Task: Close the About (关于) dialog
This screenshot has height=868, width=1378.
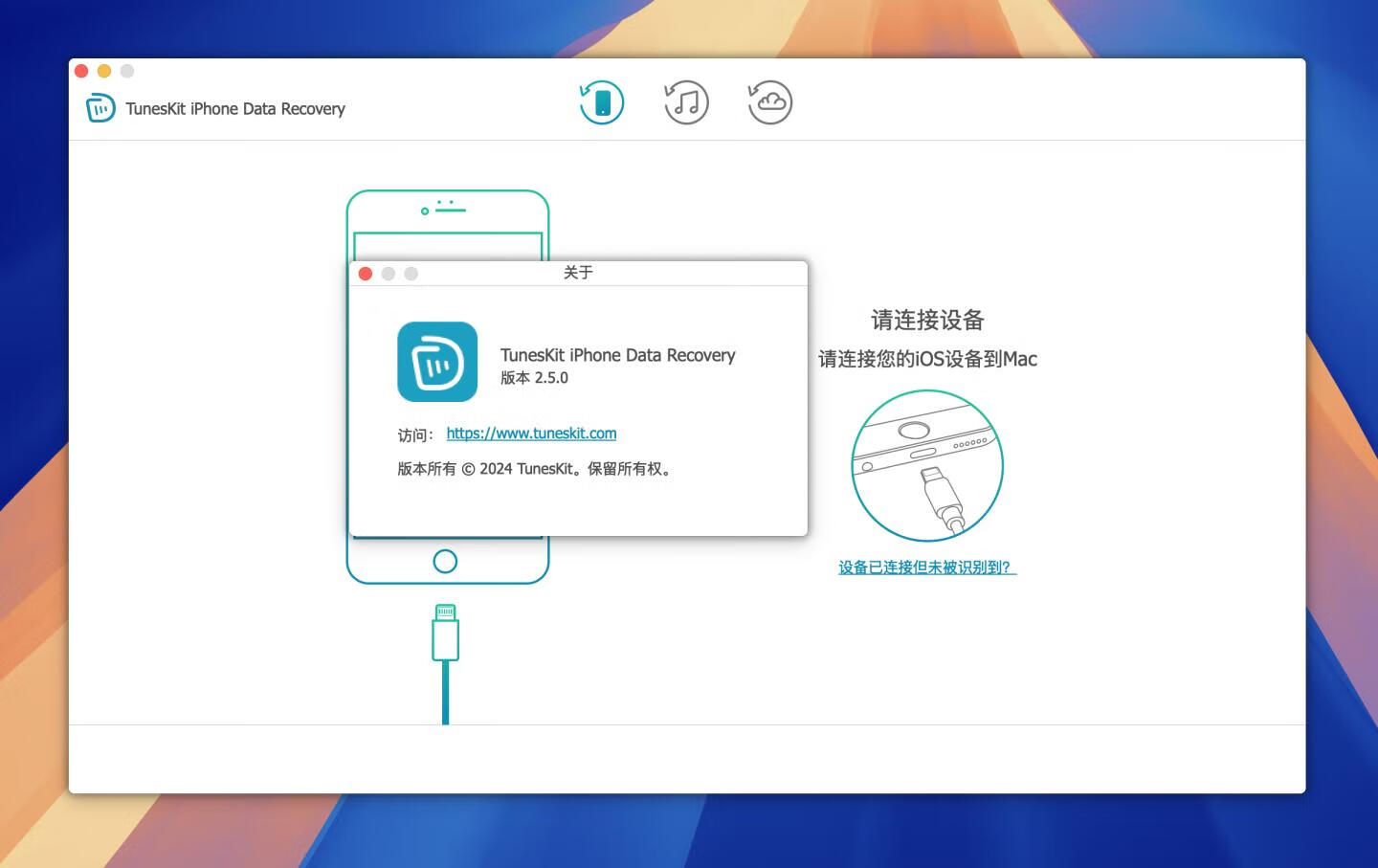Action: [x=366, y=274]
